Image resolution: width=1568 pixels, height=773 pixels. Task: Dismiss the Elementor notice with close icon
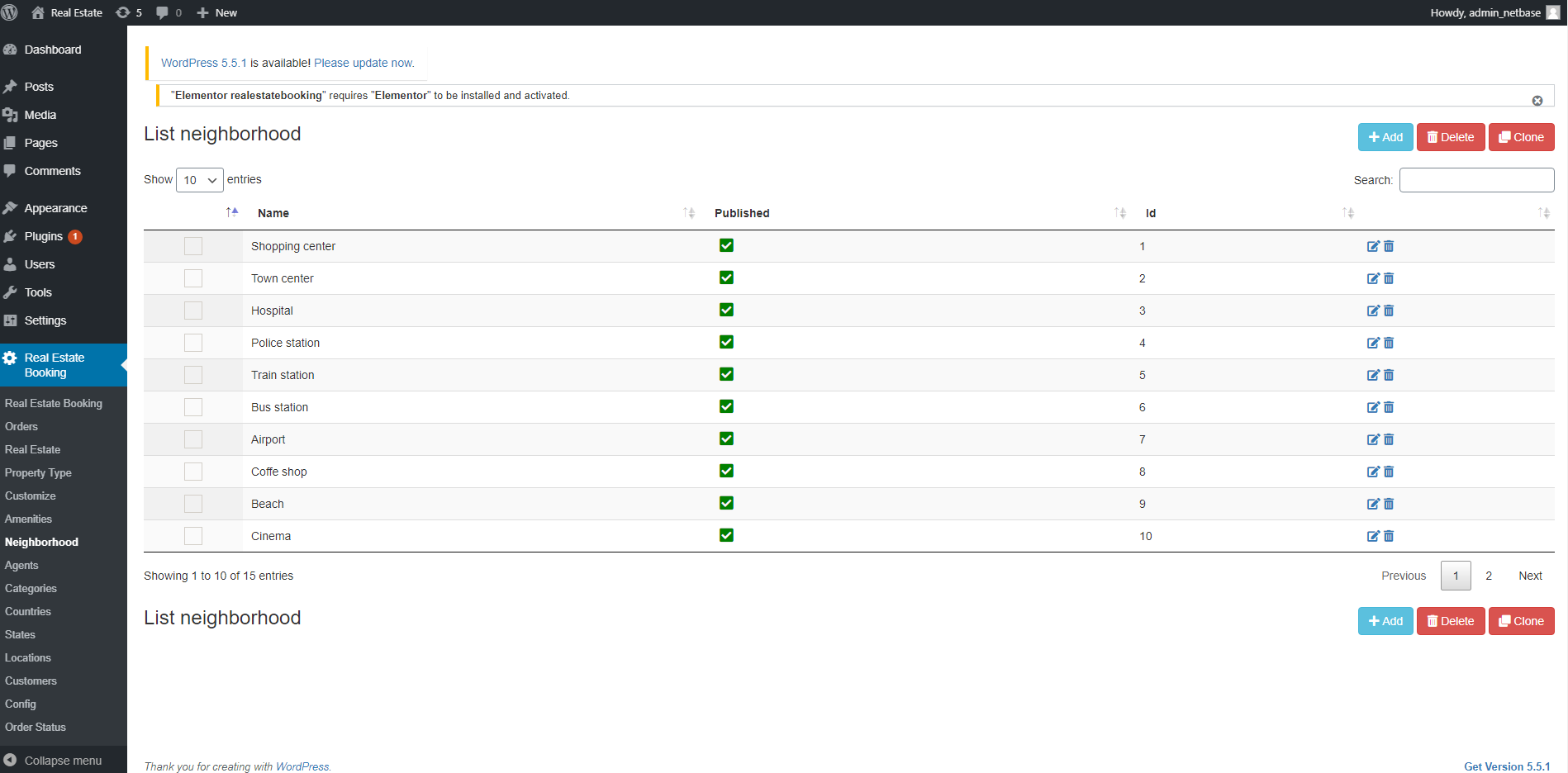[1537, 101]
